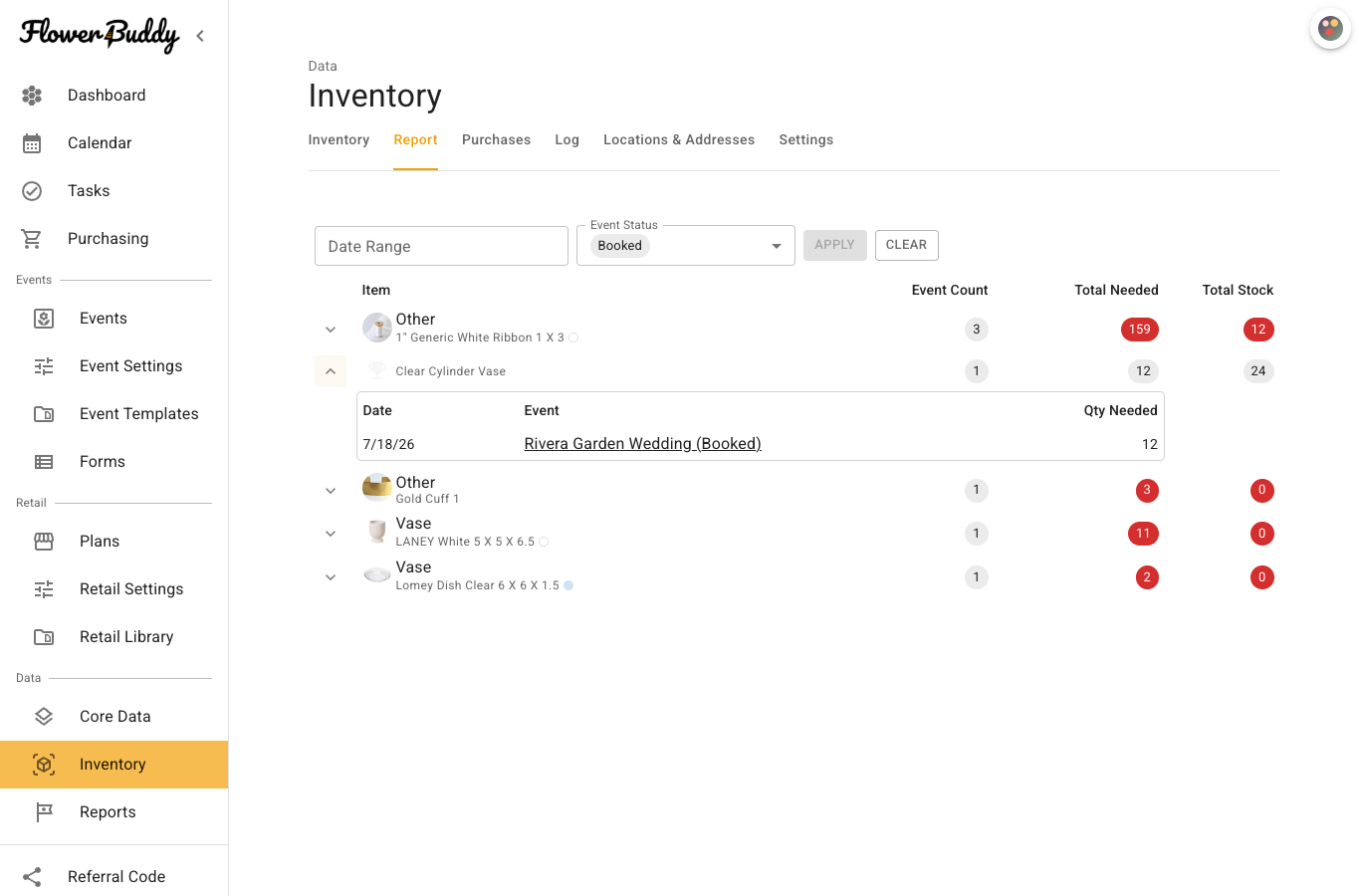1359x896 pixels.
Task: Switch to the Inventory tab
Action: coord(339,140)
